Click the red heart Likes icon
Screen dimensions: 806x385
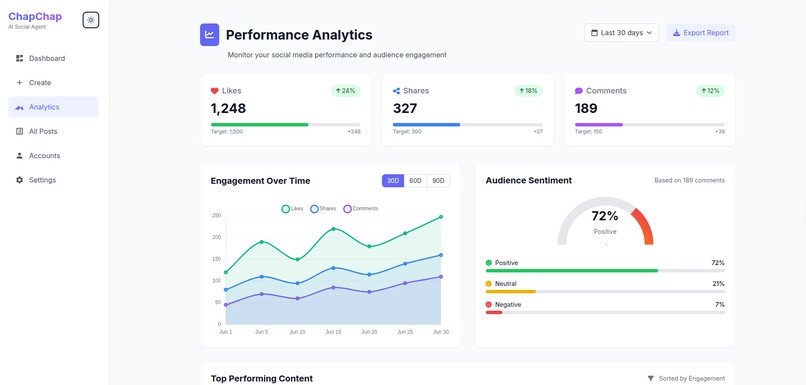point(215,91)
